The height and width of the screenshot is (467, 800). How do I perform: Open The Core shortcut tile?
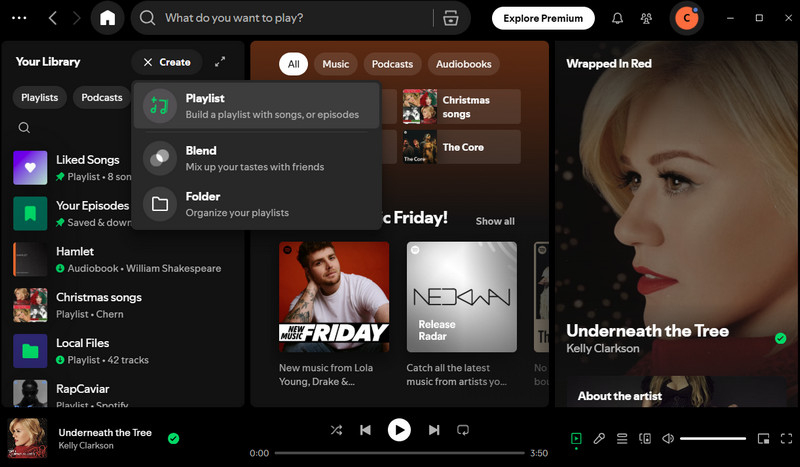(461, 147)
